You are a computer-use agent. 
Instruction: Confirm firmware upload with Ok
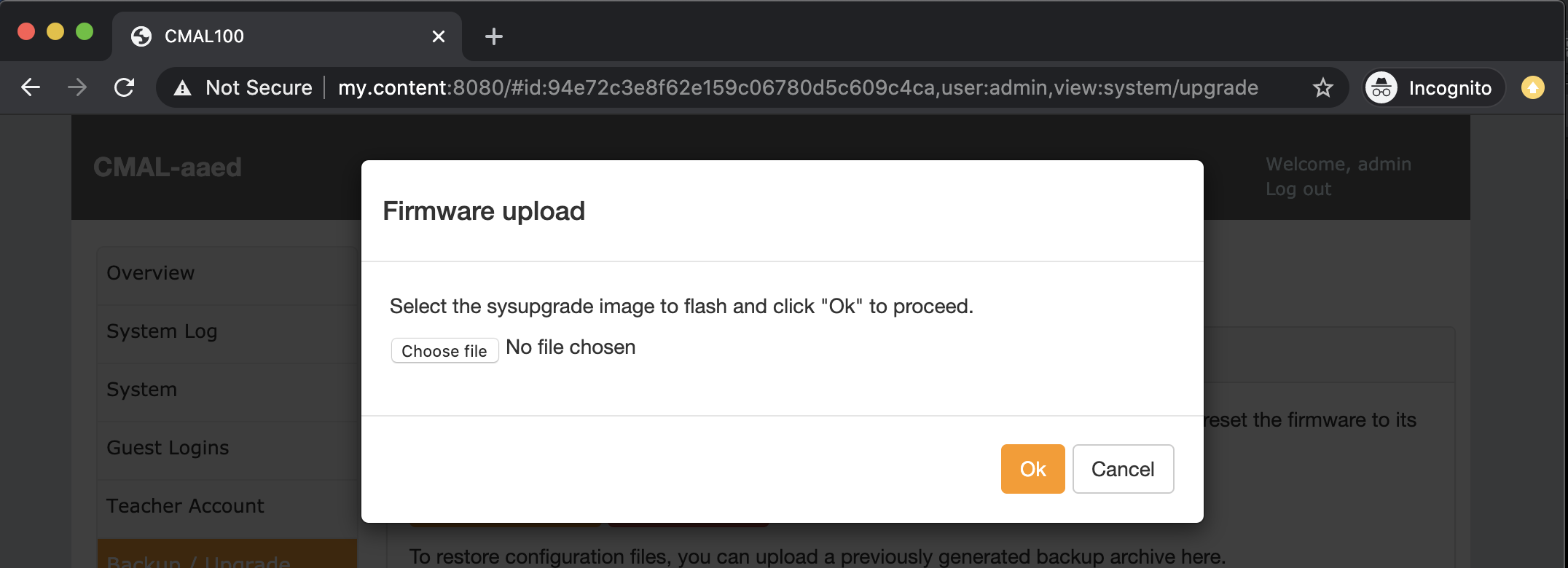(1032, 469)
